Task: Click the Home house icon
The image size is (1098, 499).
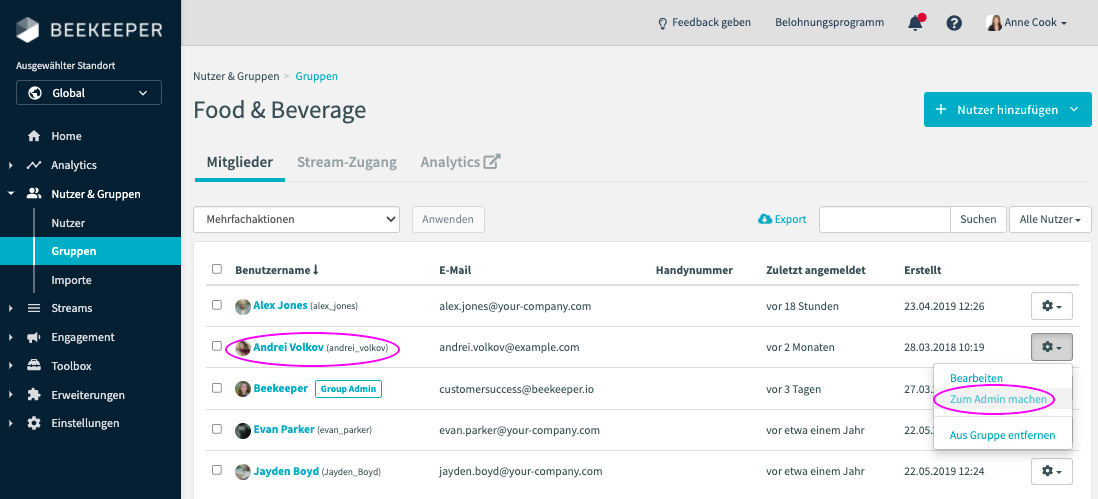Action: tap(34, 136)
